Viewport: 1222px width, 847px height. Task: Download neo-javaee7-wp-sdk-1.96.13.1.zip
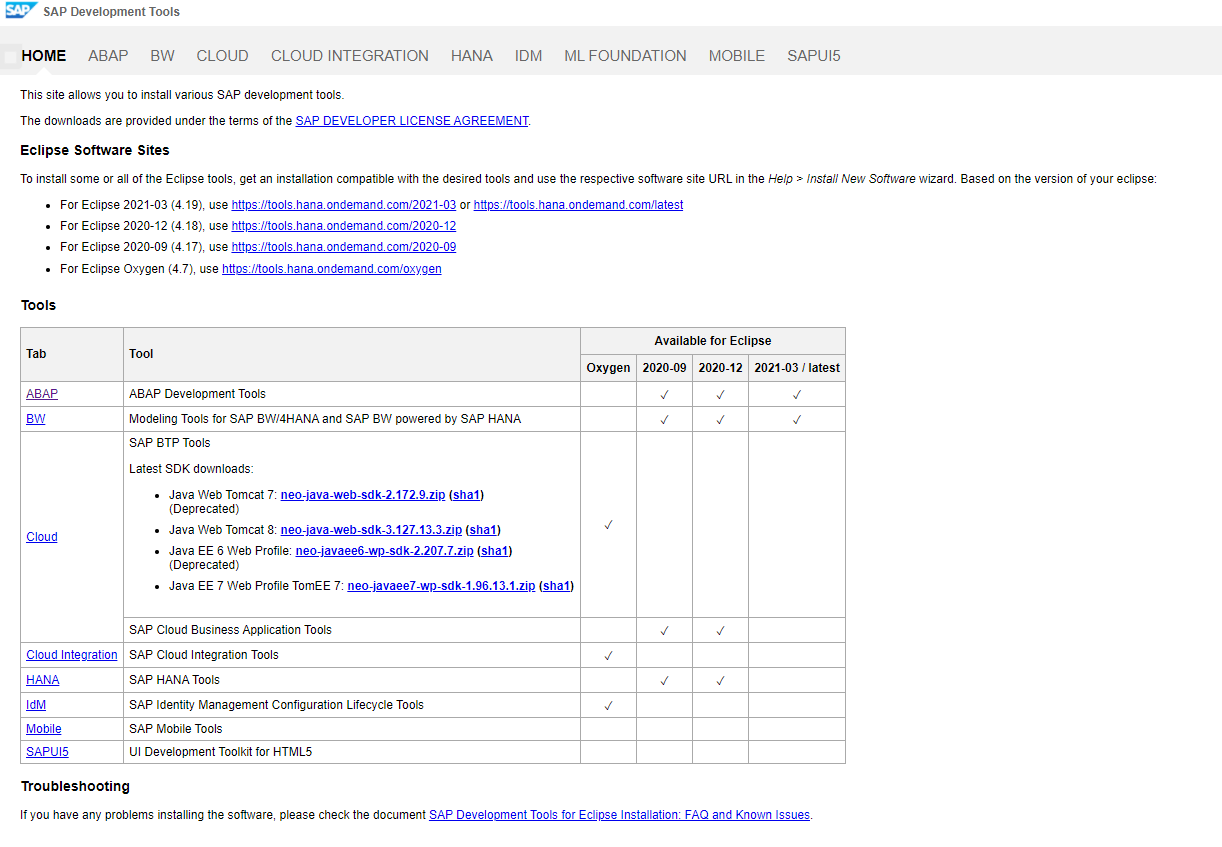pos(441,586)
